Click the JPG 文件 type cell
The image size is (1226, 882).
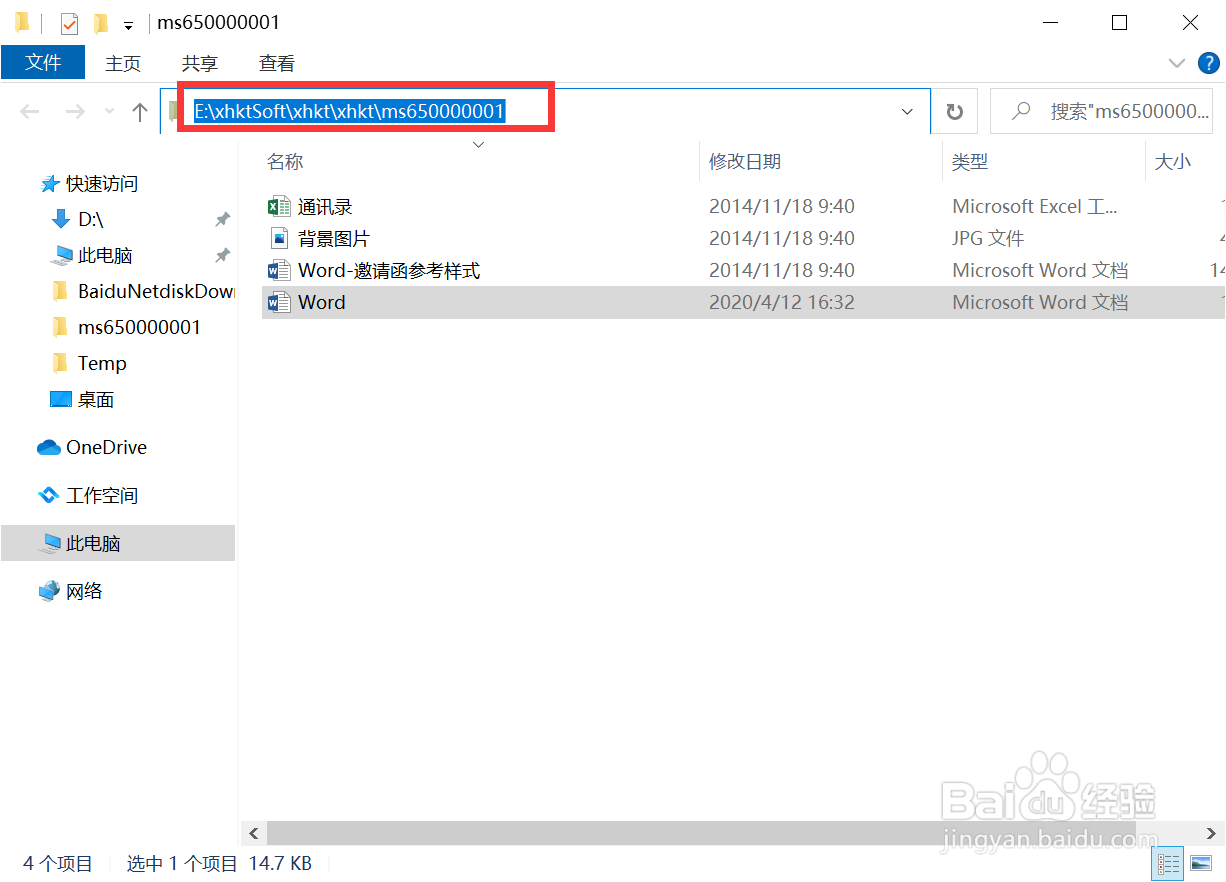point(988,239)
